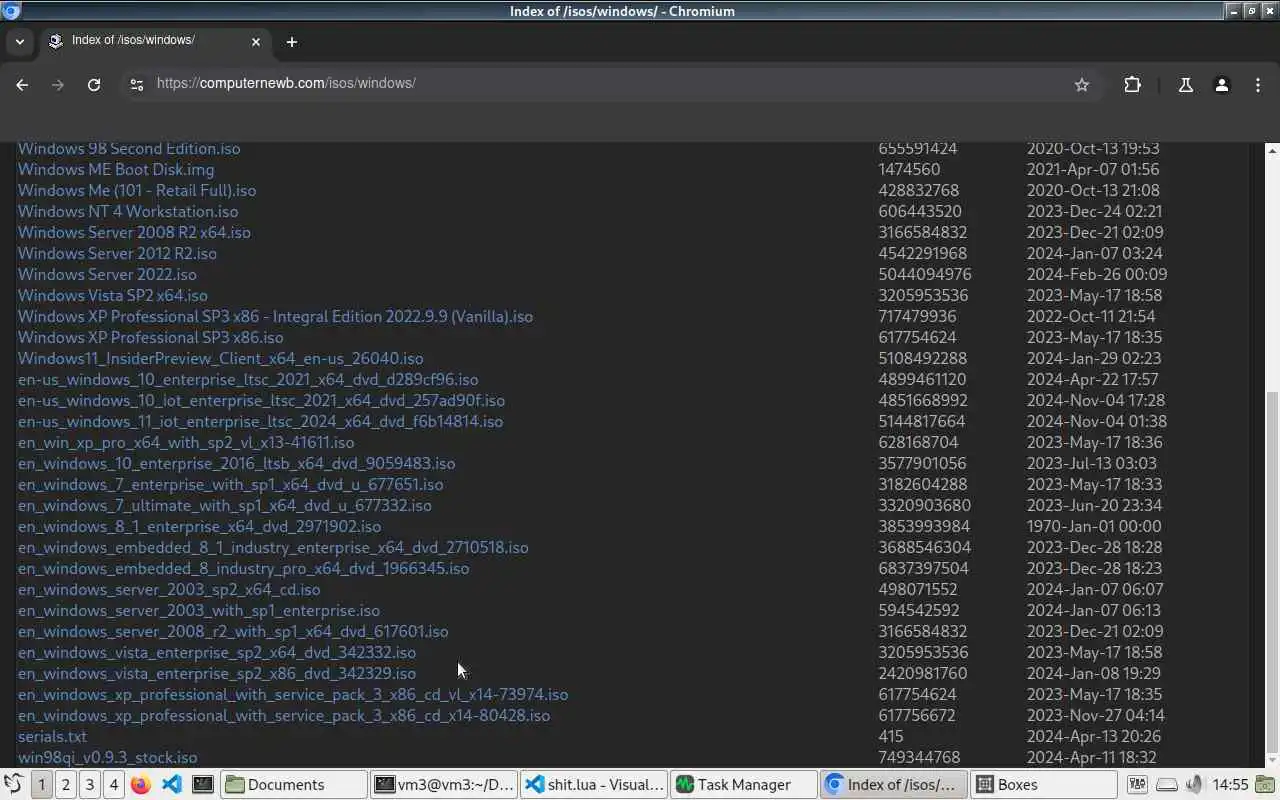This screenshot has height=800, width=1280.
Task: Open XP professional x86_cd_x14-80428 link
Action: point(284,715)
